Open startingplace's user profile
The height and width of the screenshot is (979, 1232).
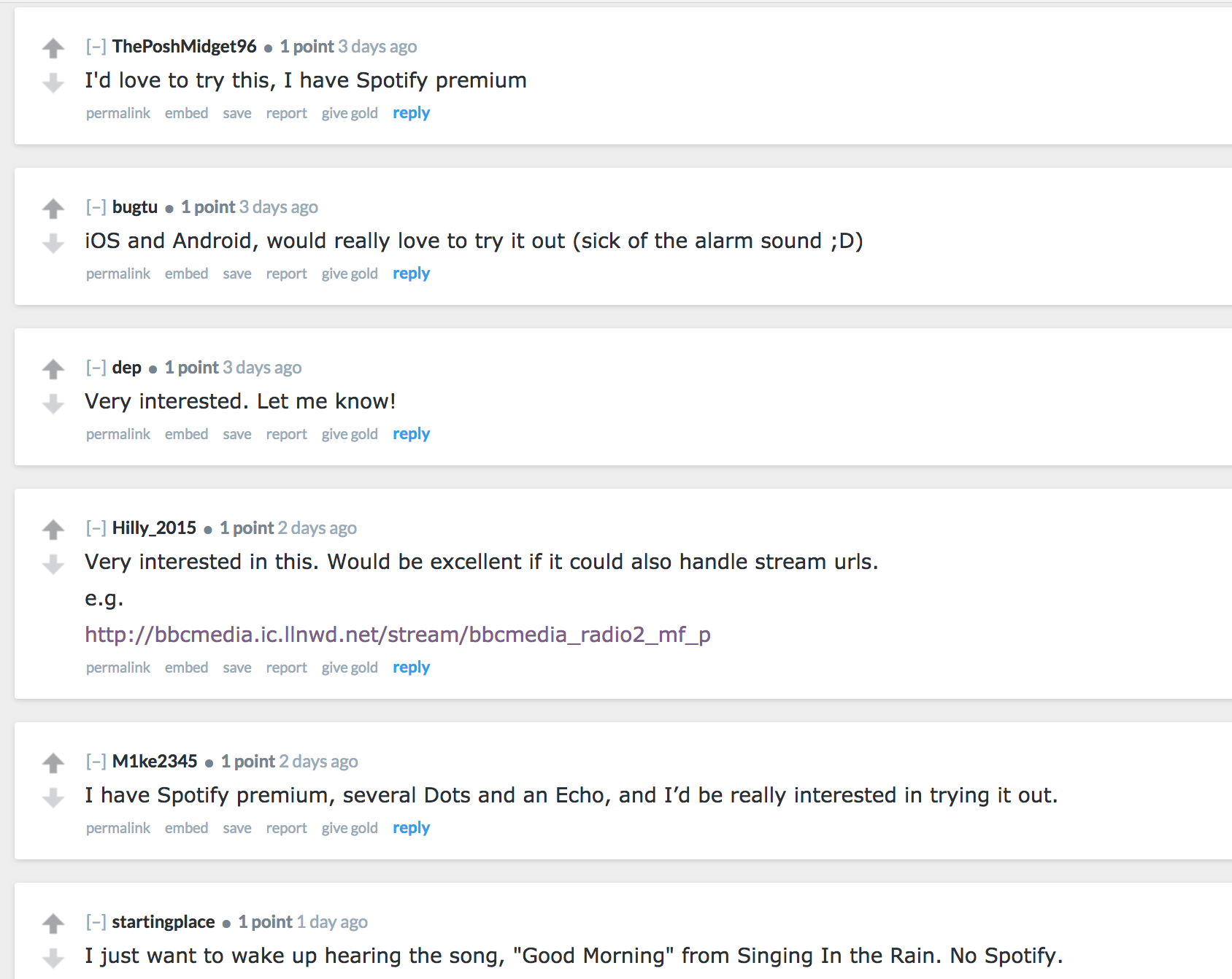163,922
